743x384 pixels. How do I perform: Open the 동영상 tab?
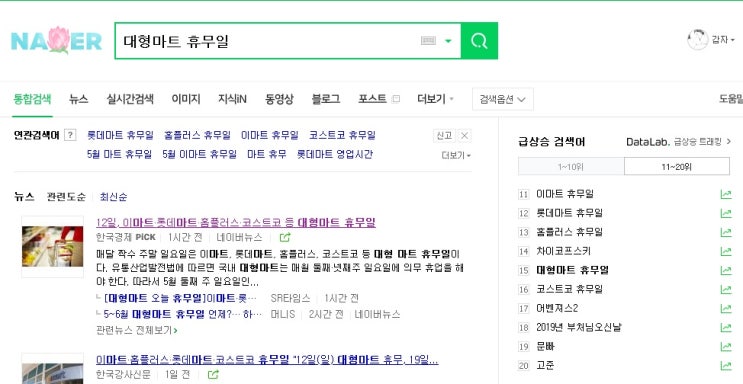click(279, 99)
